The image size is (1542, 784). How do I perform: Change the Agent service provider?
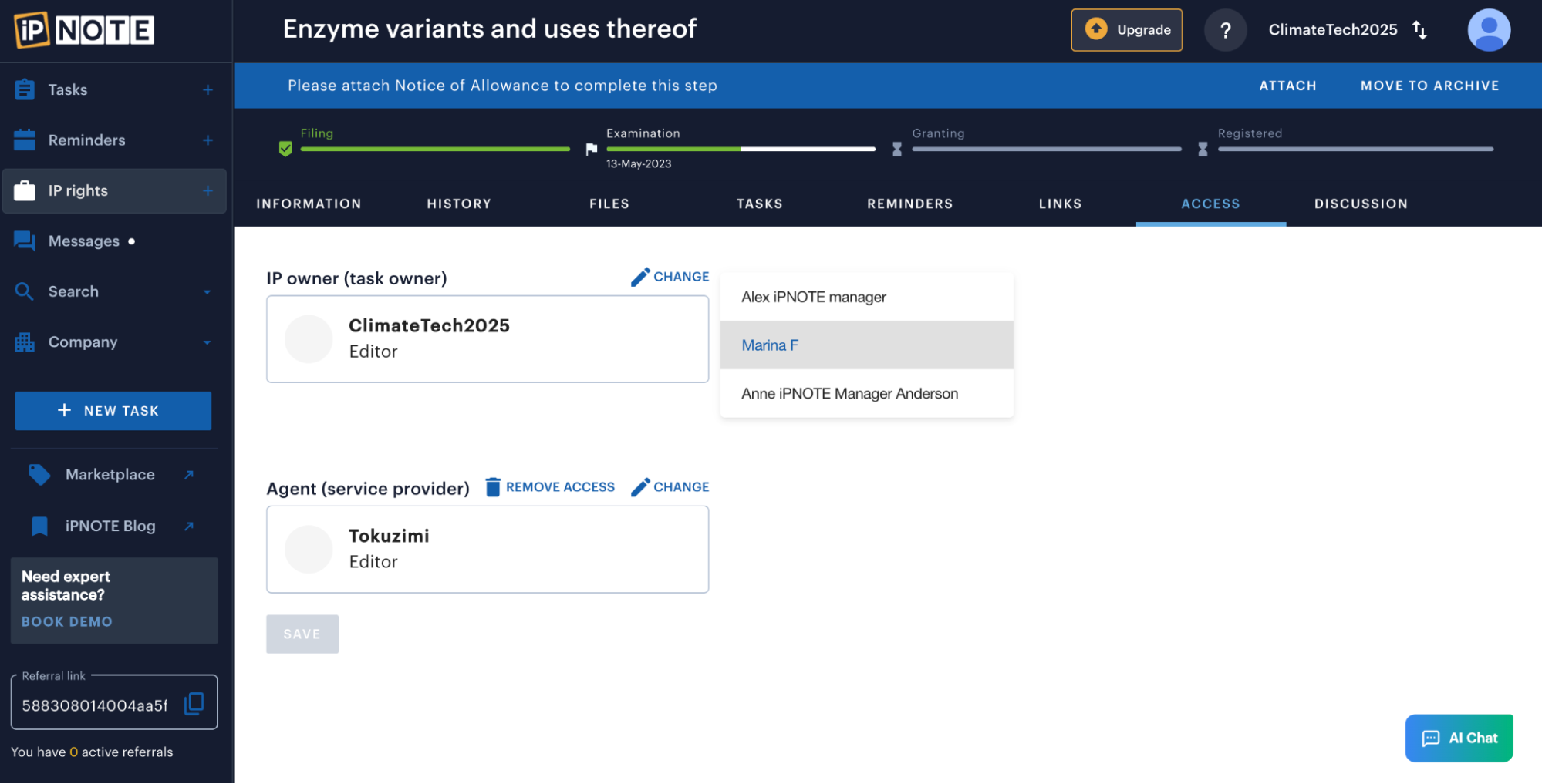(x=670, y=487)
